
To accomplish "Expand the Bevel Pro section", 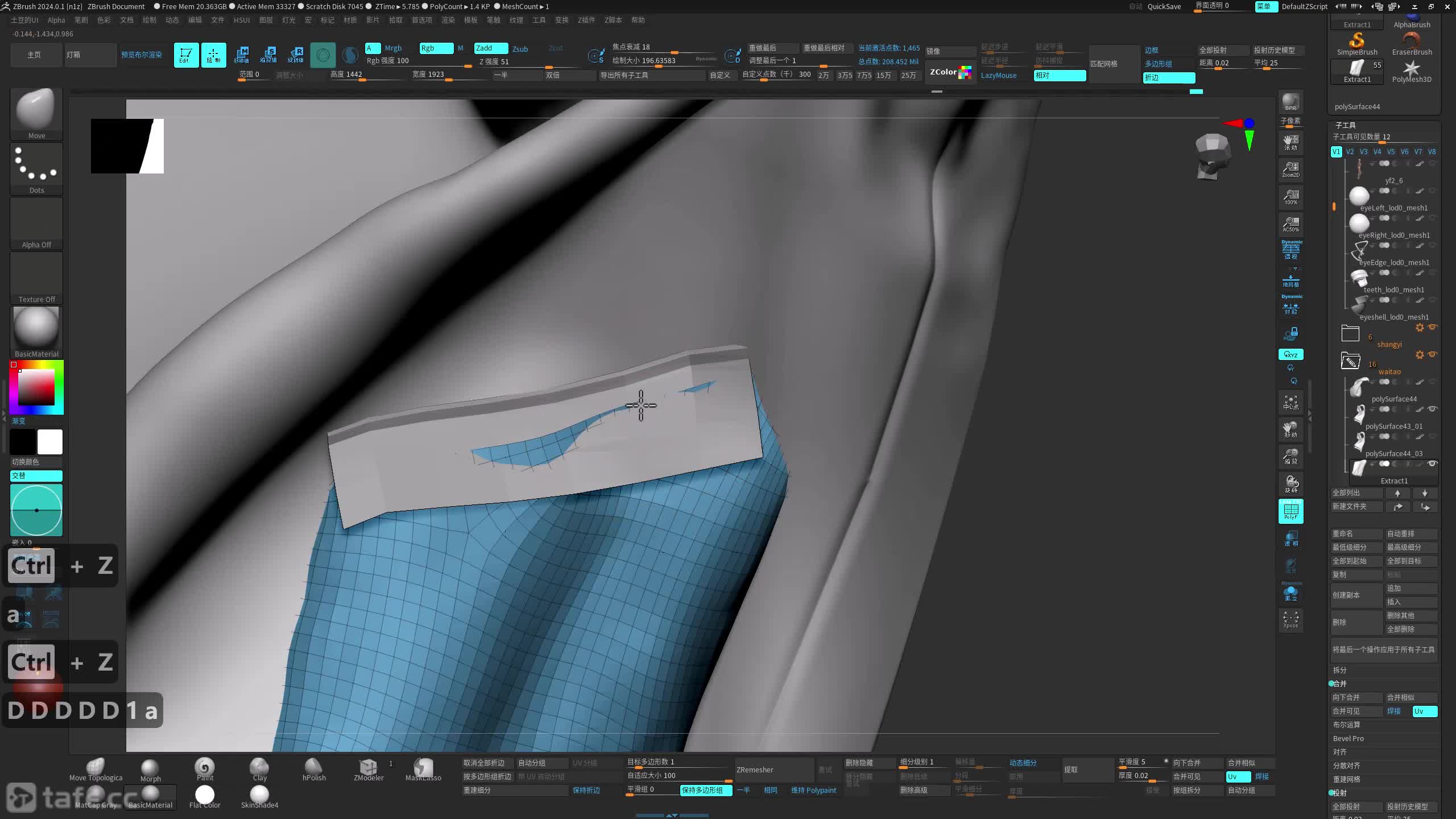I will pyautogui.click(x=1348, y=738).
